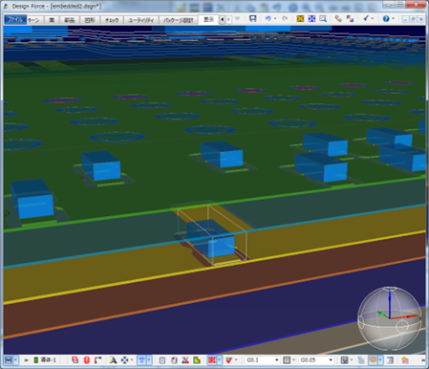Click the save floppy disk icon in top toolbar

(253, 19)
